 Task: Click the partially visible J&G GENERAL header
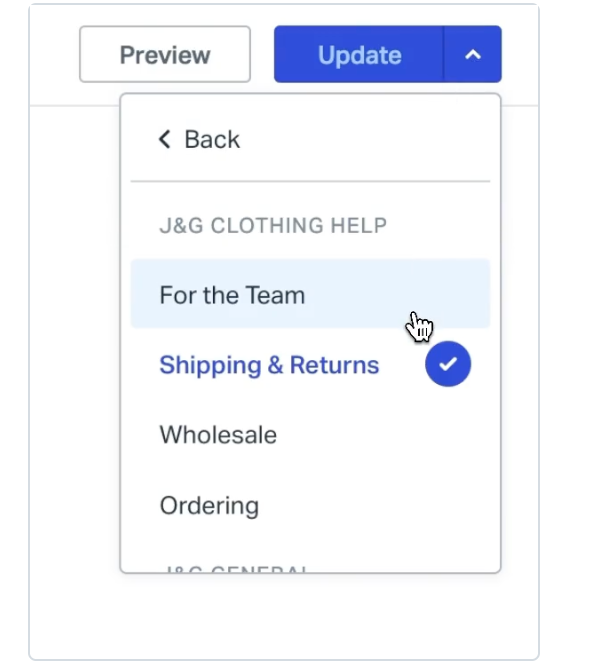point(236,569)
